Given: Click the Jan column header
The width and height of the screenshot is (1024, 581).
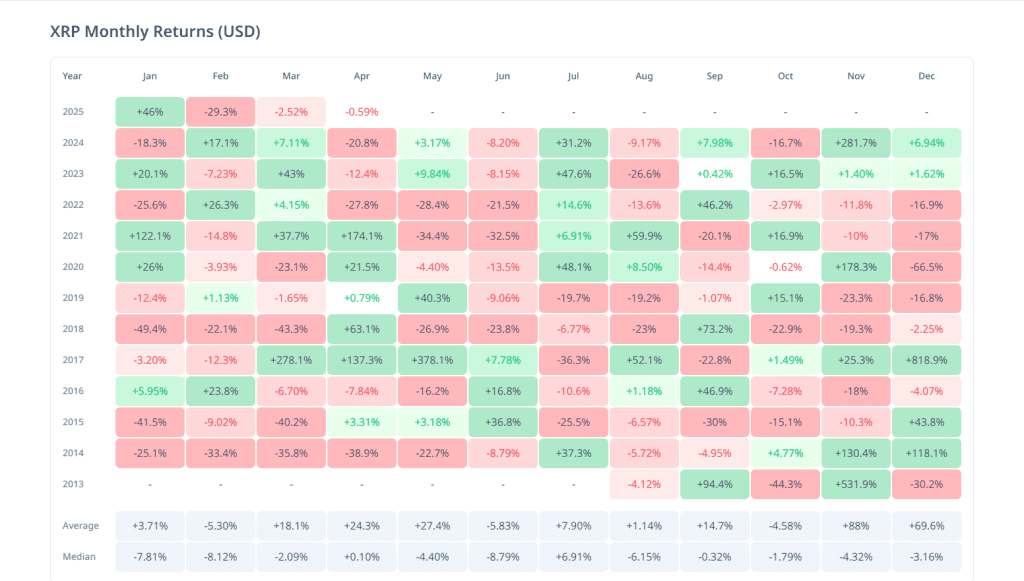Looking at the screenshot, I should coord(150,76).
